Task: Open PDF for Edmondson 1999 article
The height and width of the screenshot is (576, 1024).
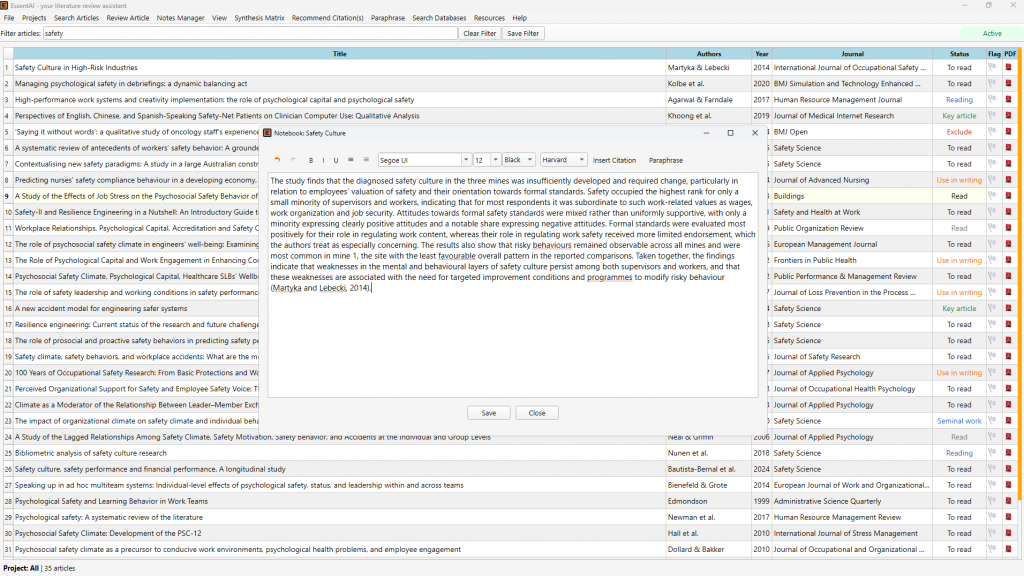Action: coord(1008,501)
